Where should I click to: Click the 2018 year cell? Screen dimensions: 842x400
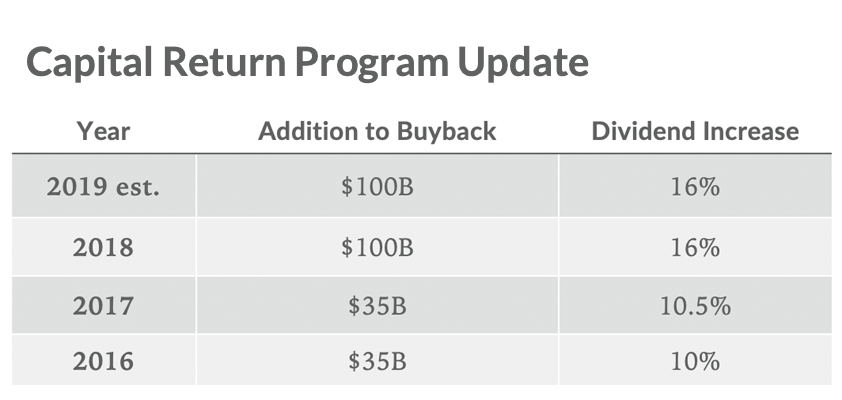(103, 248)
